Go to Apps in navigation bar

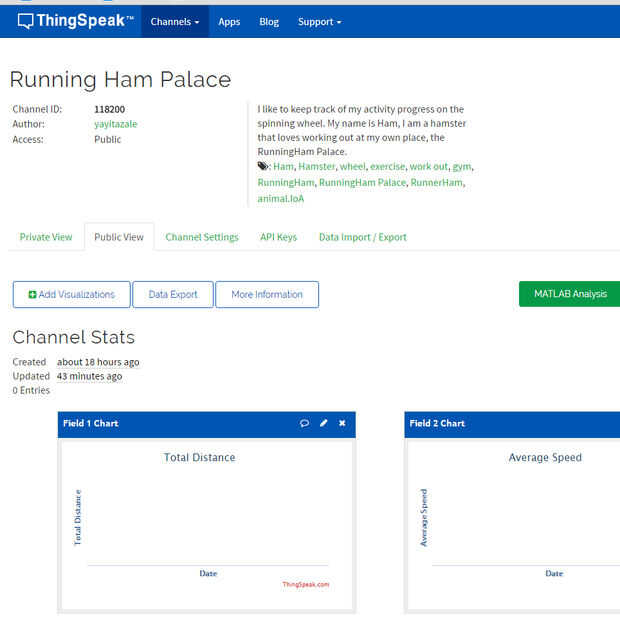[x=229, y=22]
